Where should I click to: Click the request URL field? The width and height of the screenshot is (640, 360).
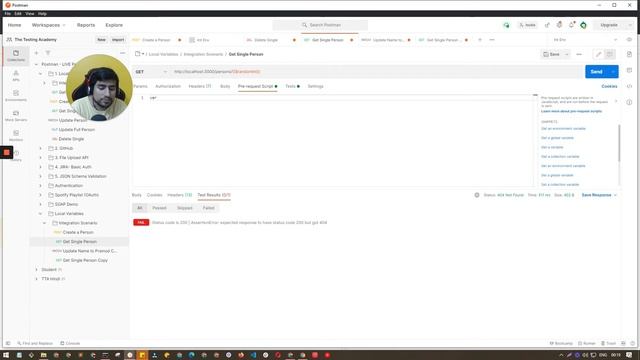pos(377,71)
